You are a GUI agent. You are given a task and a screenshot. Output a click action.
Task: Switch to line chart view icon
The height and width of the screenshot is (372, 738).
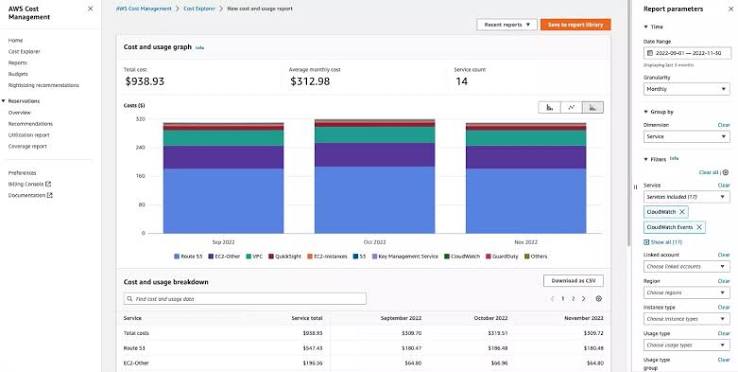[571, 107]
